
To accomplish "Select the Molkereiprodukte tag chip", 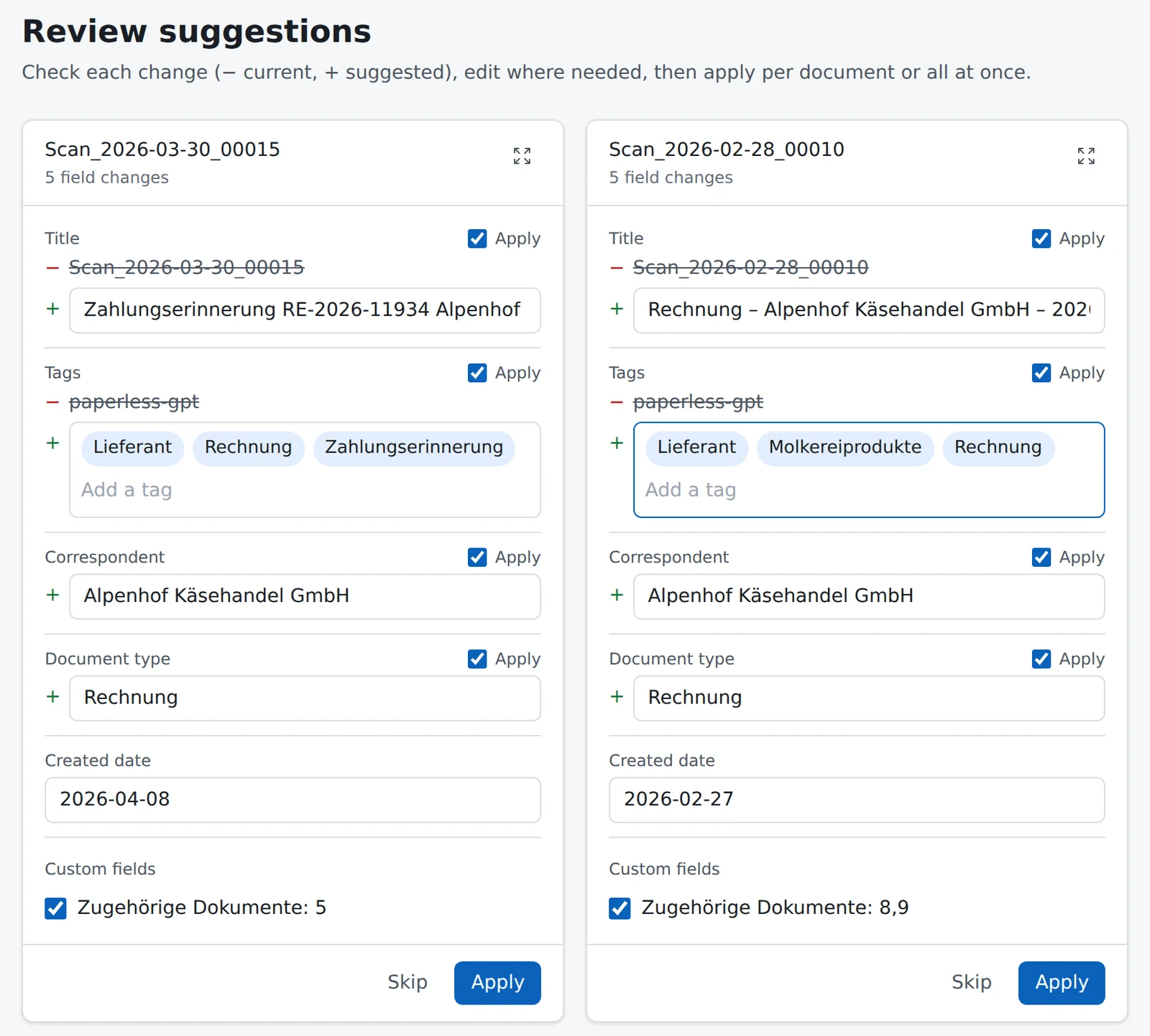I will [x=845, y=448].
